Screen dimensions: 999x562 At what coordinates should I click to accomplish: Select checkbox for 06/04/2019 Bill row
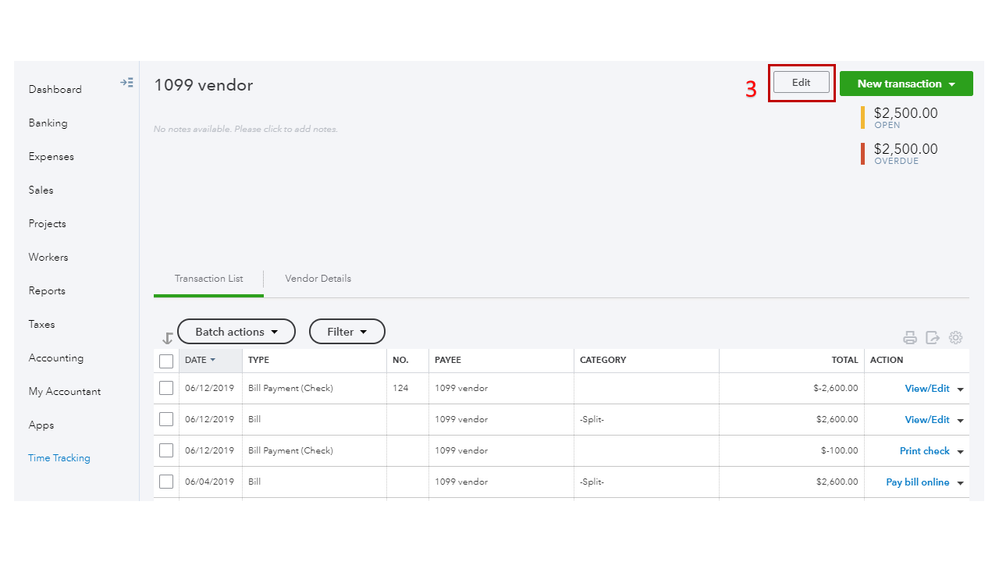tap(166, 482)
